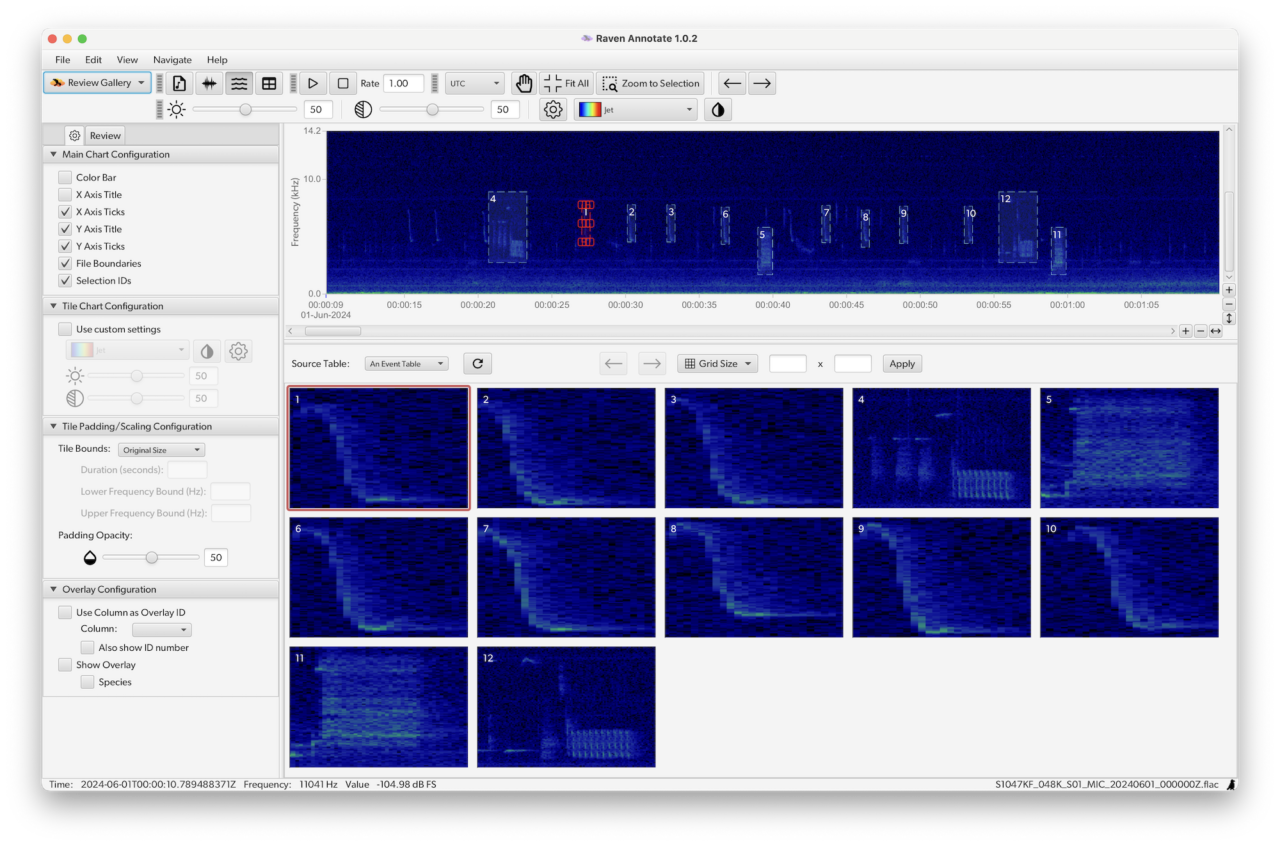1280x846 pixels.
Task: Open the selection table view
Action: tap(268, 84)
